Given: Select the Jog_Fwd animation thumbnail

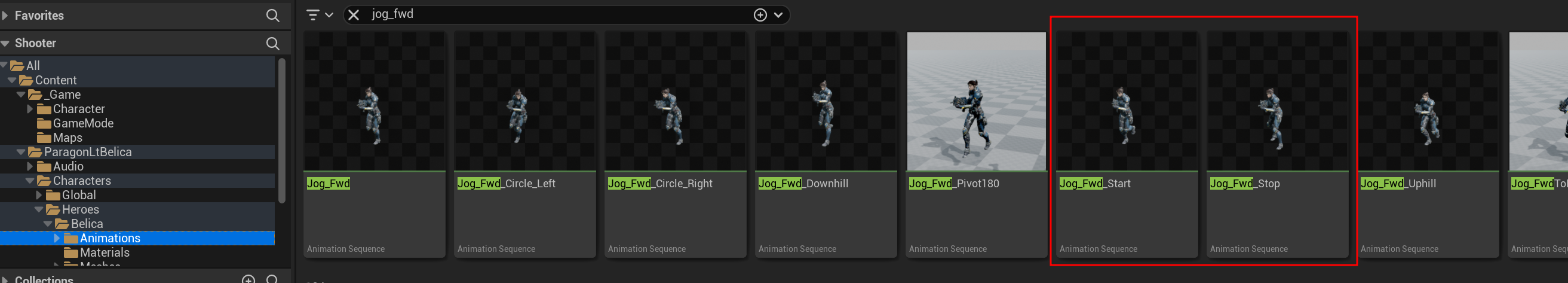Looking at the screenshot, I should coord(375,101).
